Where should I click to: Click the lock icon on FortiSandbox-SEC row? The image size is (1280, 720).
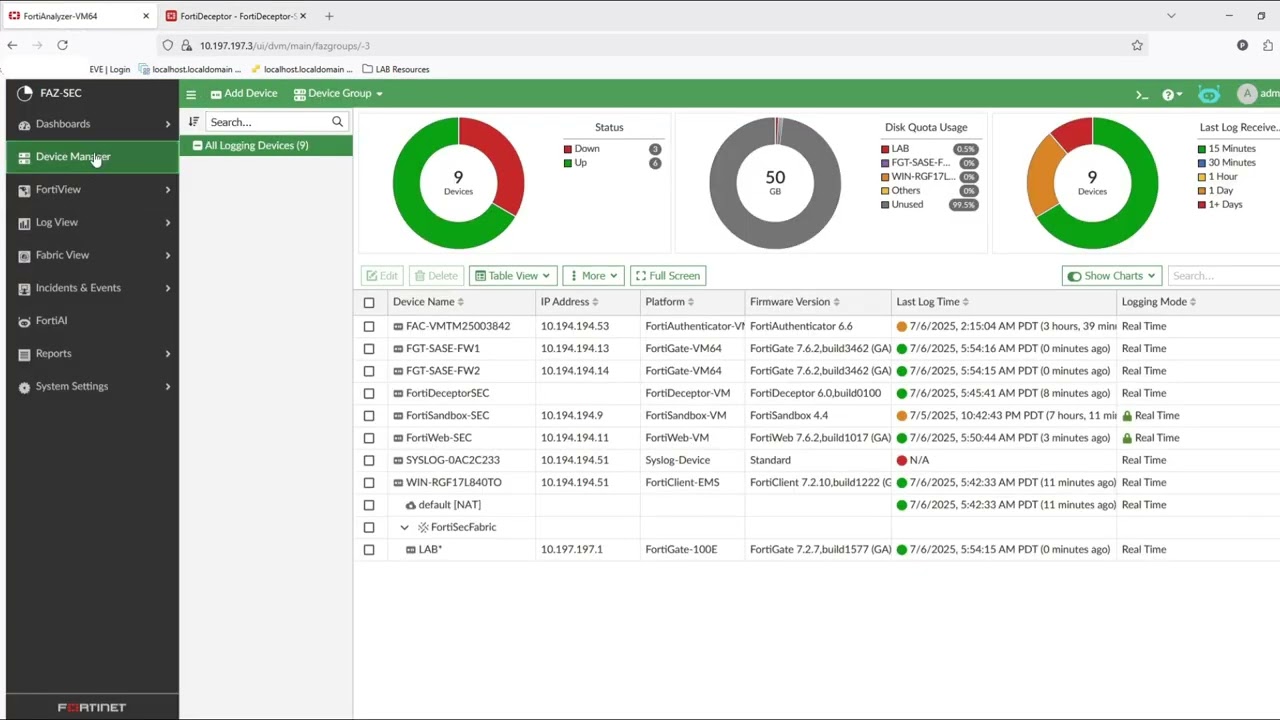[x=1127, y=416]
